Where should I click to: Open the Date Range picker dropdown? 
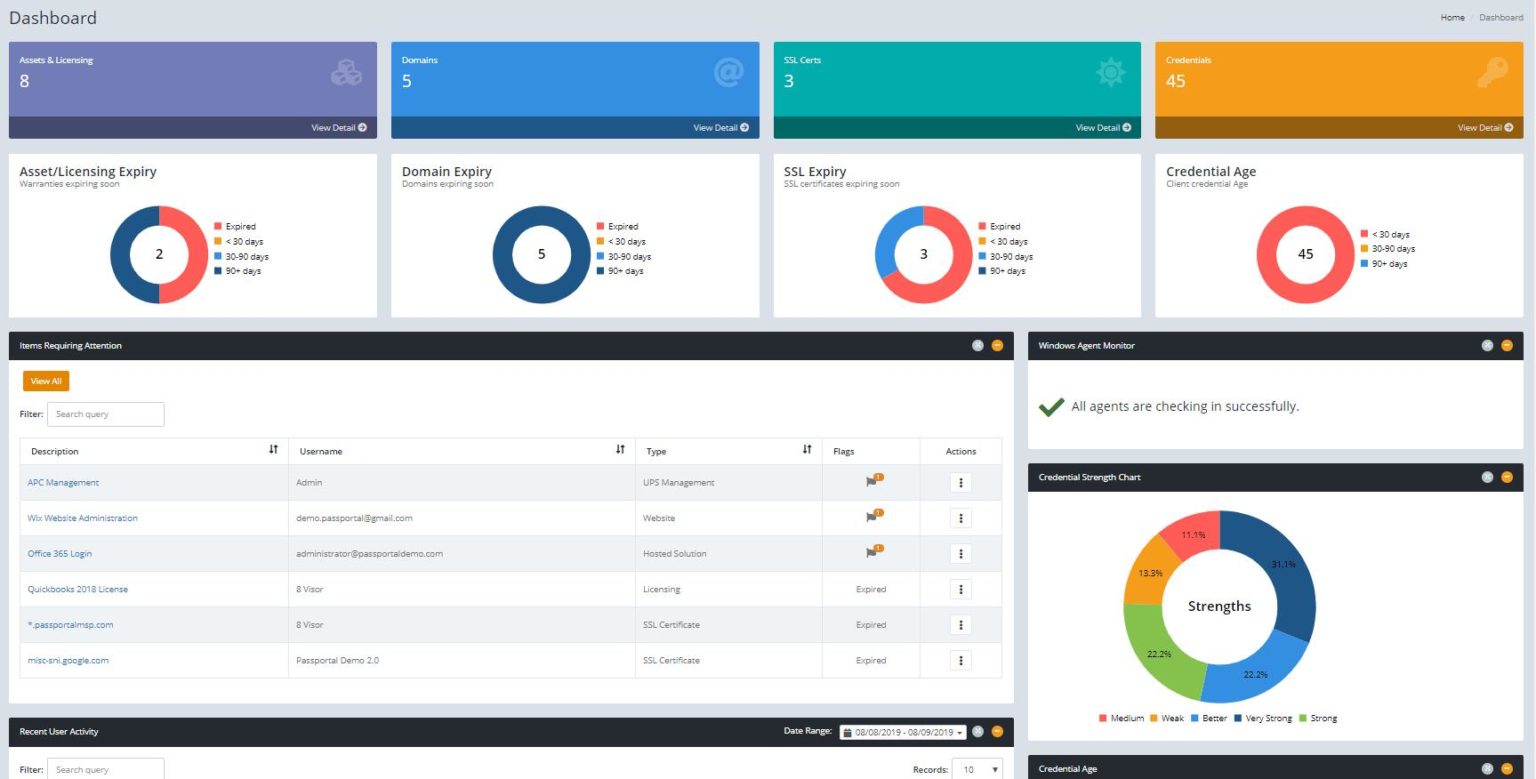(903, 732)
